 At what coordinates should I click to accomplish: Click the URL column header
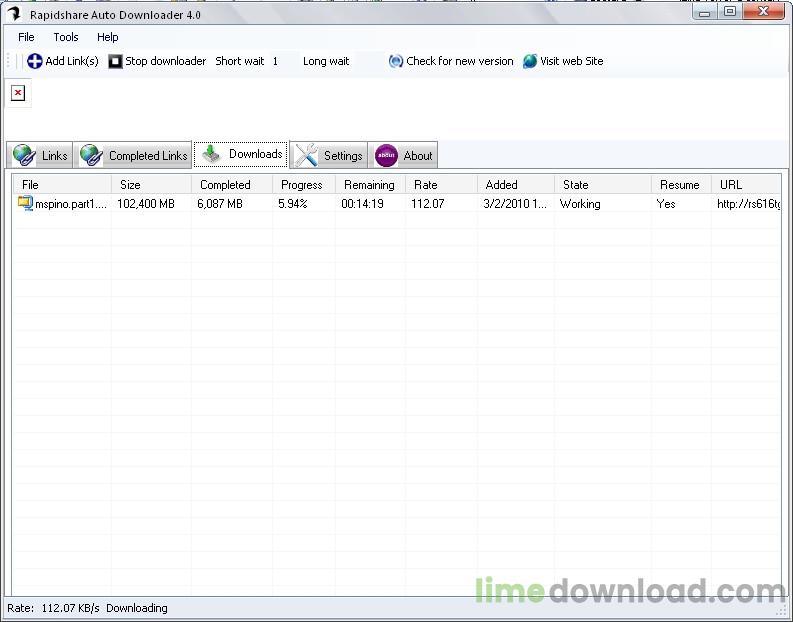(746, 185)
